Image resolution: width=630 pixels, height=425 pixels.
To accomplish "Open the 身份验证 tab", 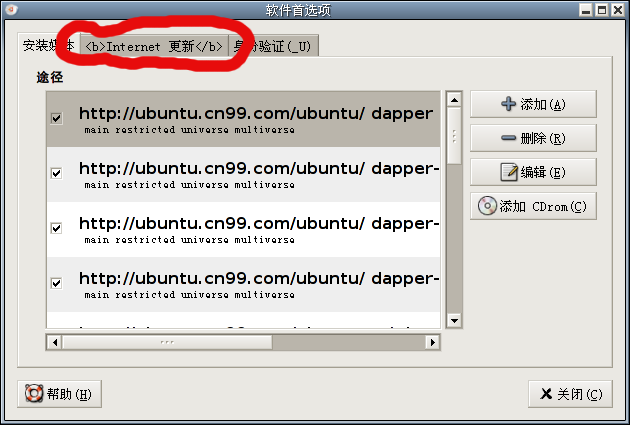I will [273, 46].
